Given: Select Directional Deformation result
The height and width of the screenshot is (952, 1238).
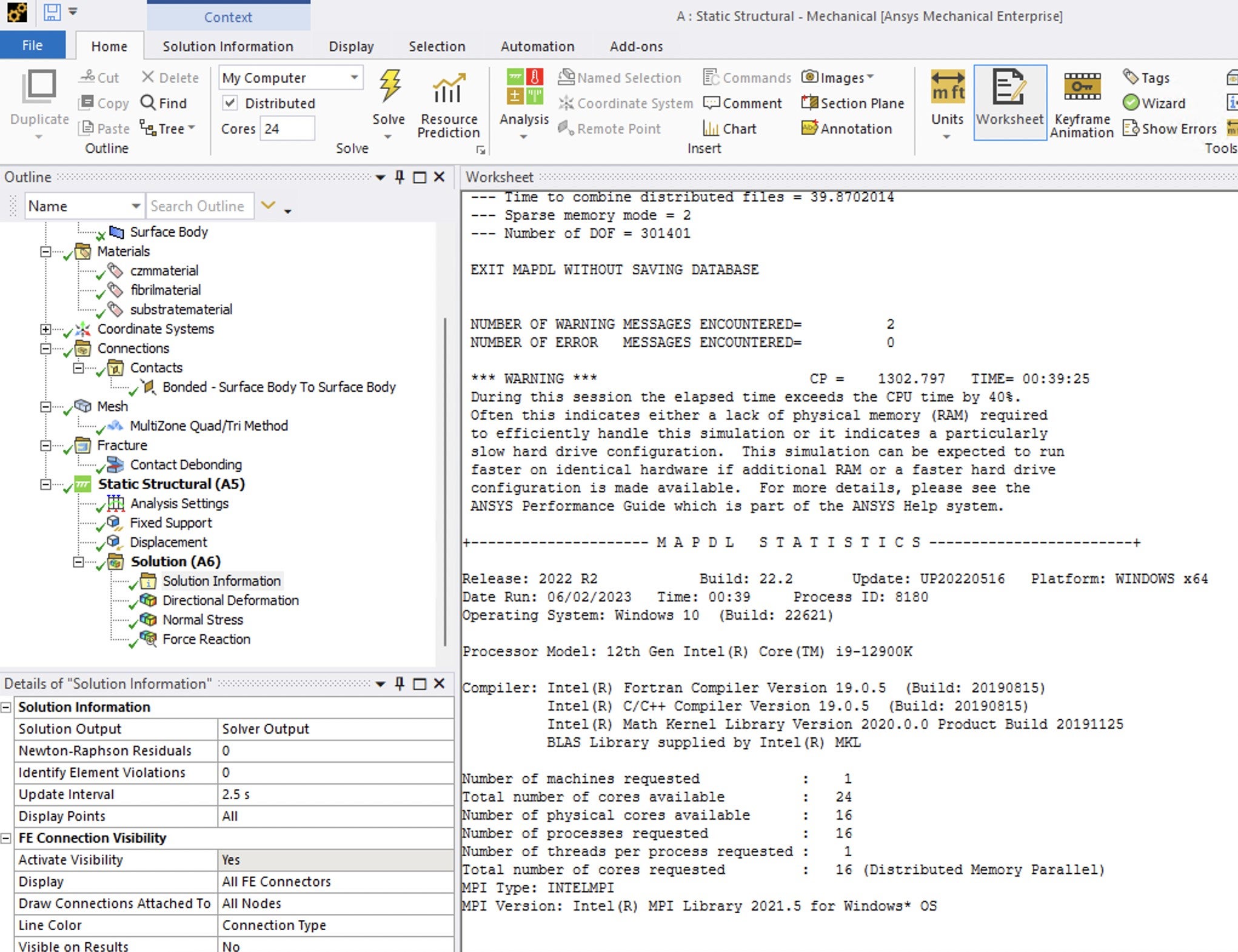Looking at the screenshot, I should (230, 600).
